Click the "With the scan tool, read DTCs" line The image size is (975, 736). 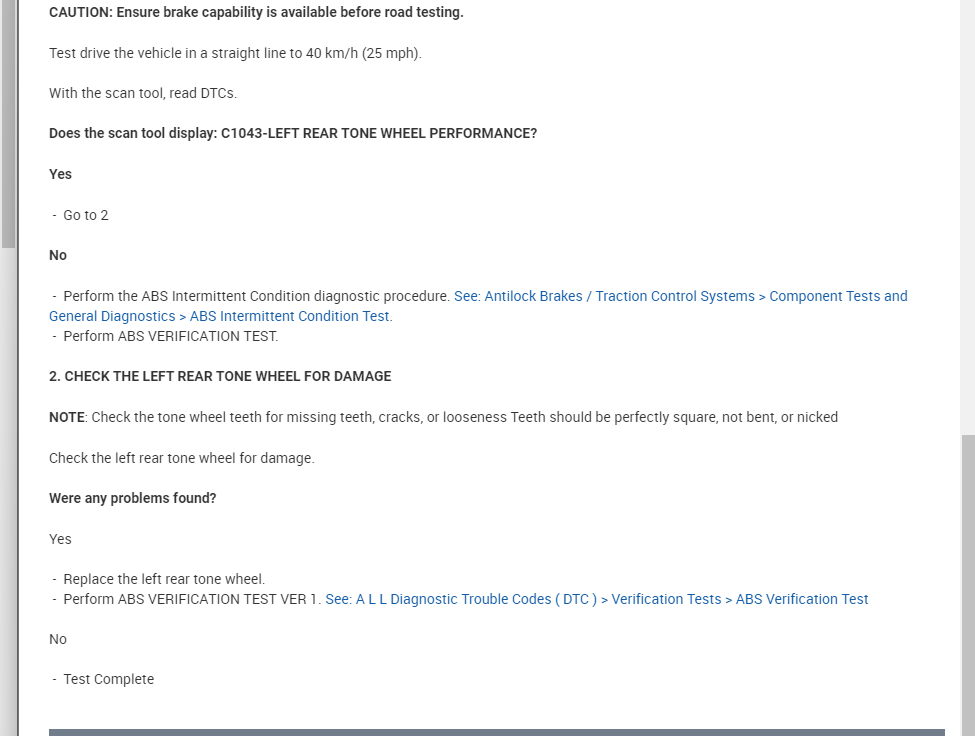tap(143, 93)
